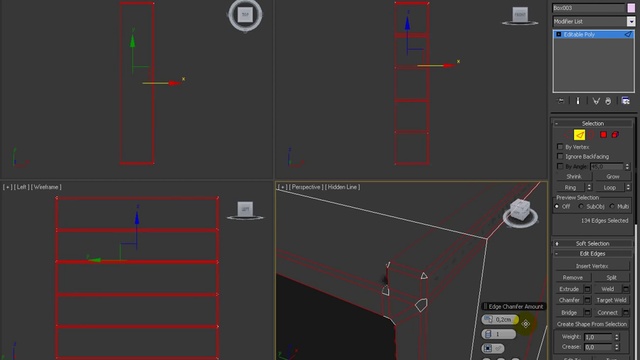Open Hidden Line shading menu

pyautogui.click(x=342, y=187)
